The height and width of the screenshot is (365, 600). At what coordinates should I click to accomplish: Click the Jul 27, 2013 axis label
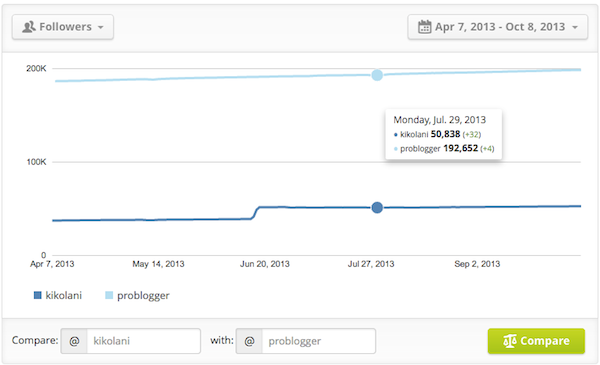click(x=371, y=264)
